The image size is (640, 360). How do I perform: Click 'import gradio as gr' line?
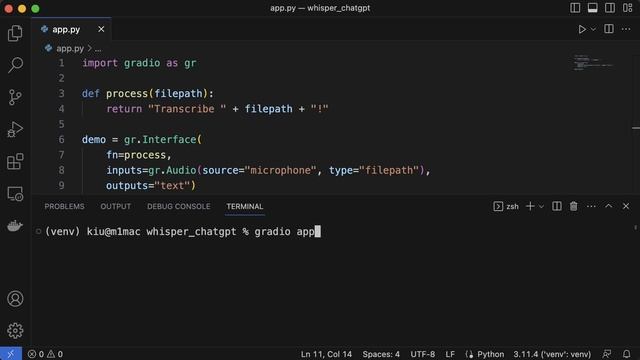click(x=139, y=63)
